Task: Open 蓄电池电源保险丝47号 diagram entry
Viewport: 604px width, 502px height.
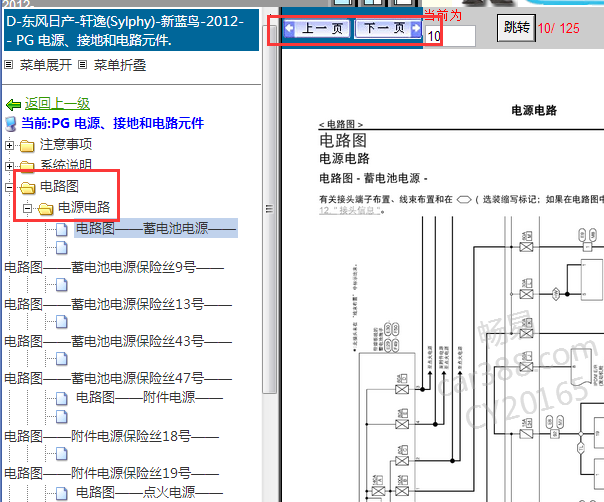Action: click(118, 378)
